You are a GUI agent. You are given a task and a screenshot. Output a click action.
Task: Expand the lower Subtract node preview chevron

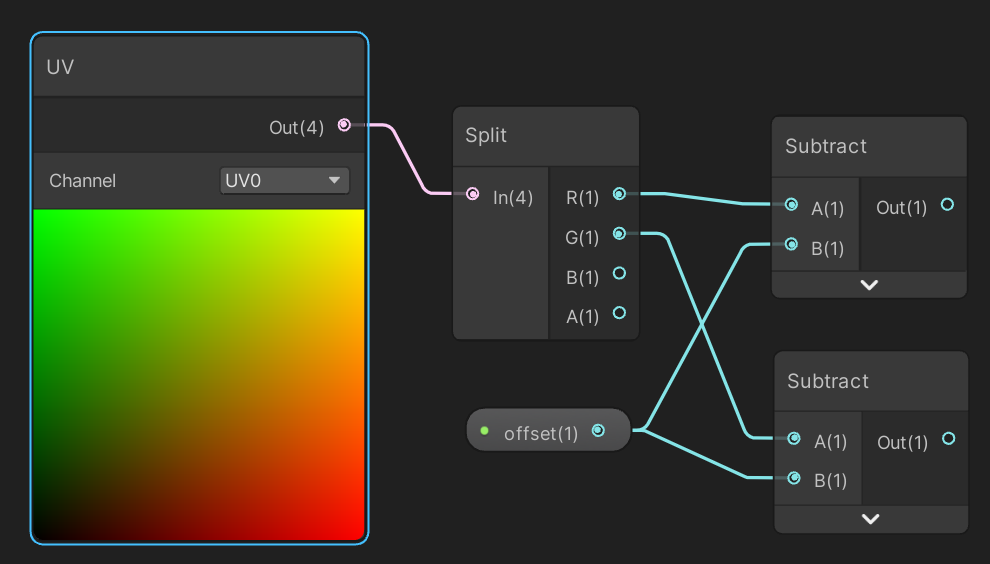pos(871,519)
